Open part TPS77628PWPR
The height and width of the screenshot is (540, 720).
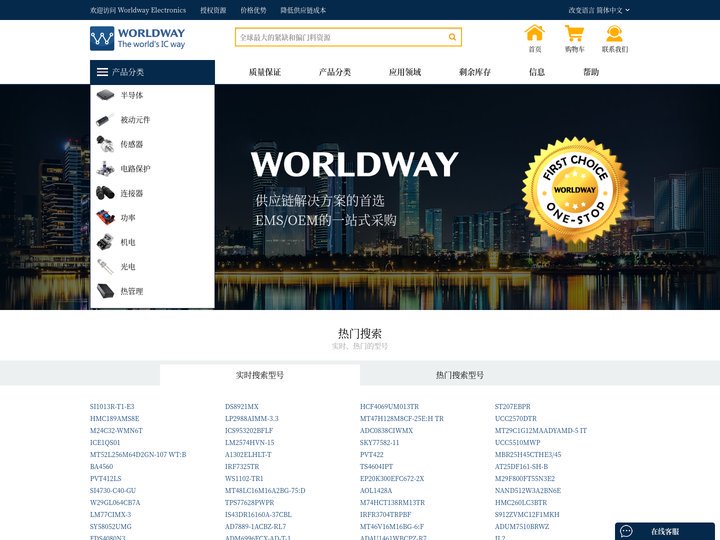tap(249, 502)
